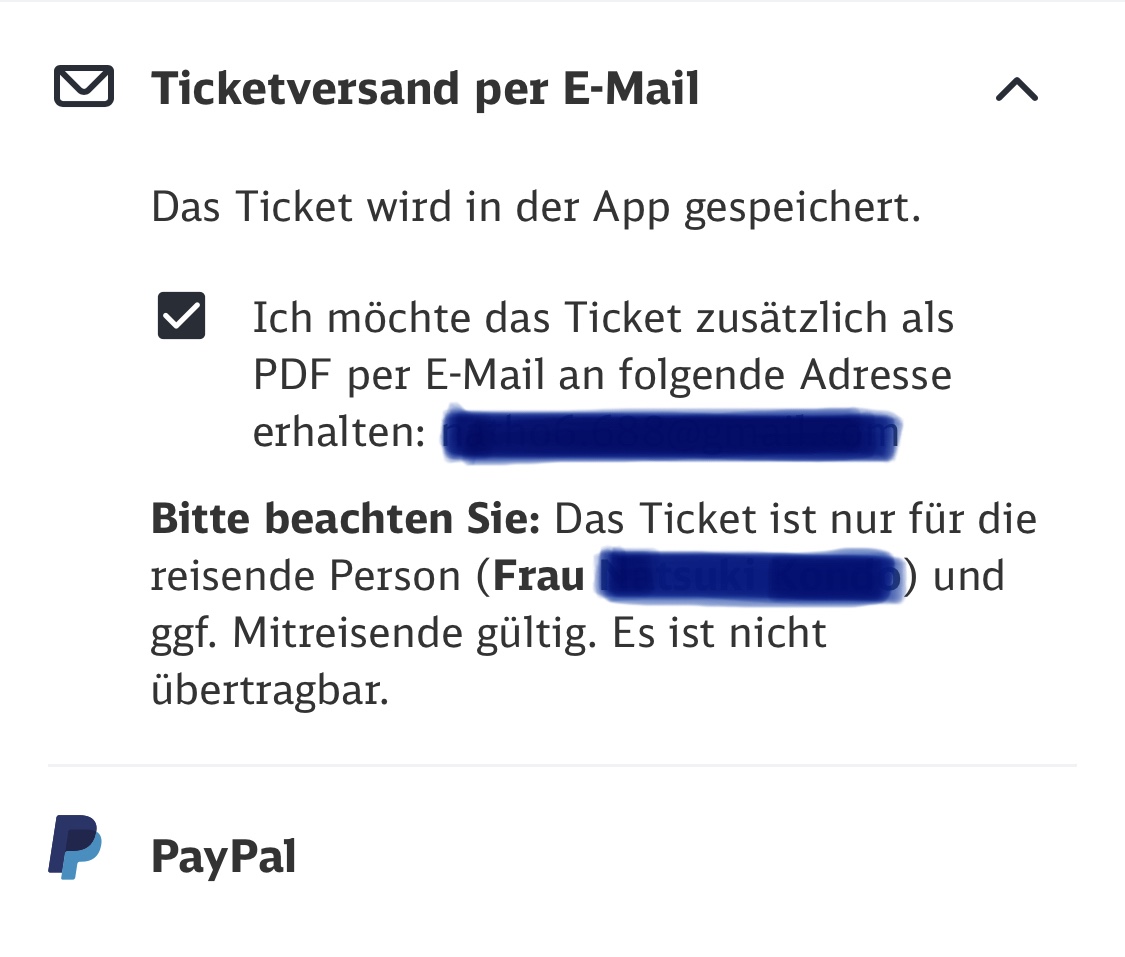Select the PayPal payment row
The width and height of the screenshot is (1125, 957).
point(562,855)
